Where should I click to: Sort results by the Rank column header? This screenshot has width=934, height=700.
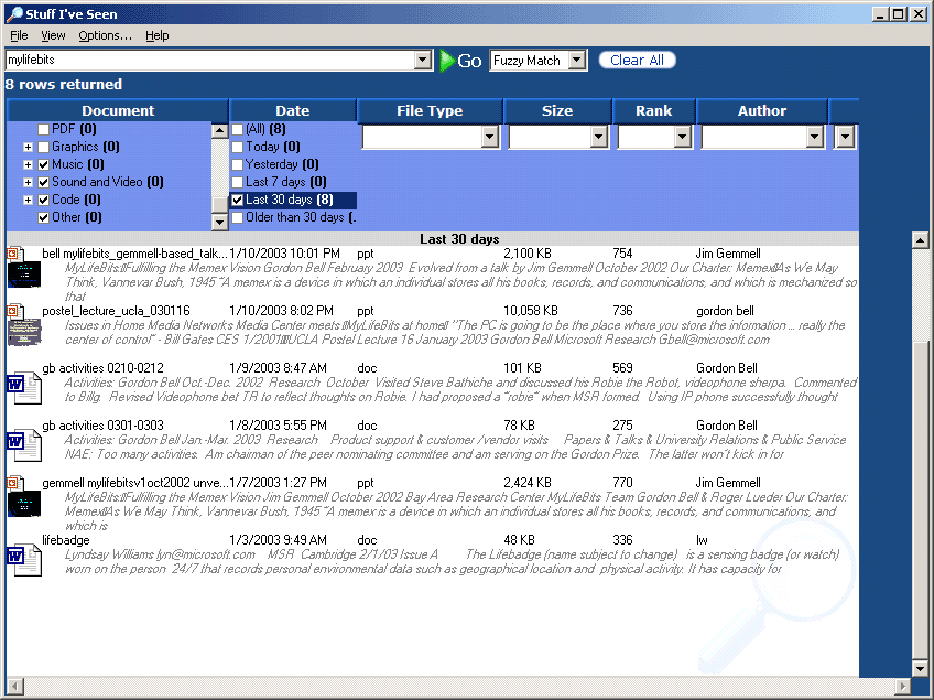pos(653,111)
